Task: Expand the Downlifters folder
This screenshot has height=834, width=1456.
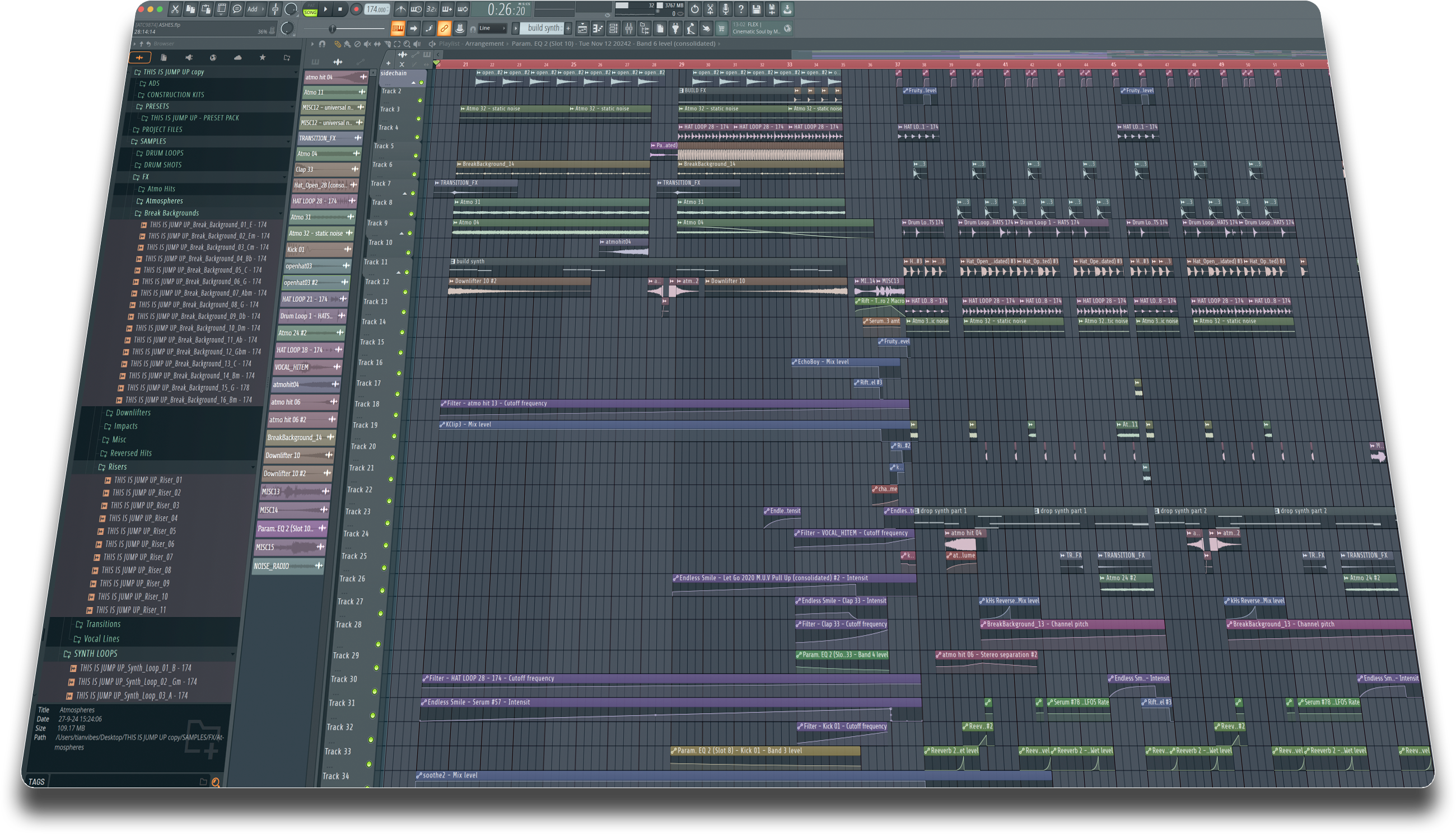Action: pos(132,413)
